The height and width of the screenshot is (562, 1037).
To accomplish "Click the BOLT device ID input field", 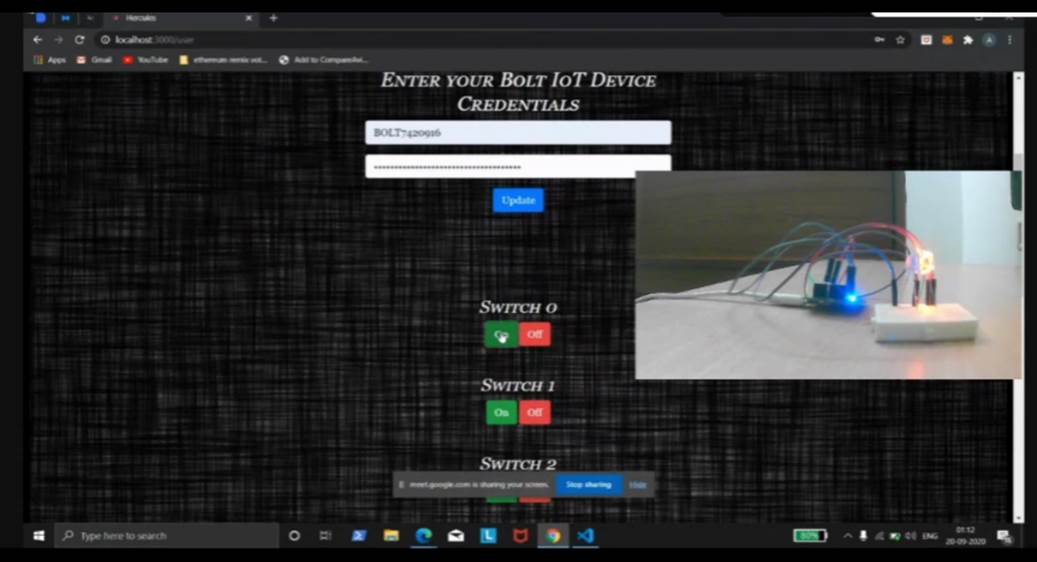I will point(518,132).
